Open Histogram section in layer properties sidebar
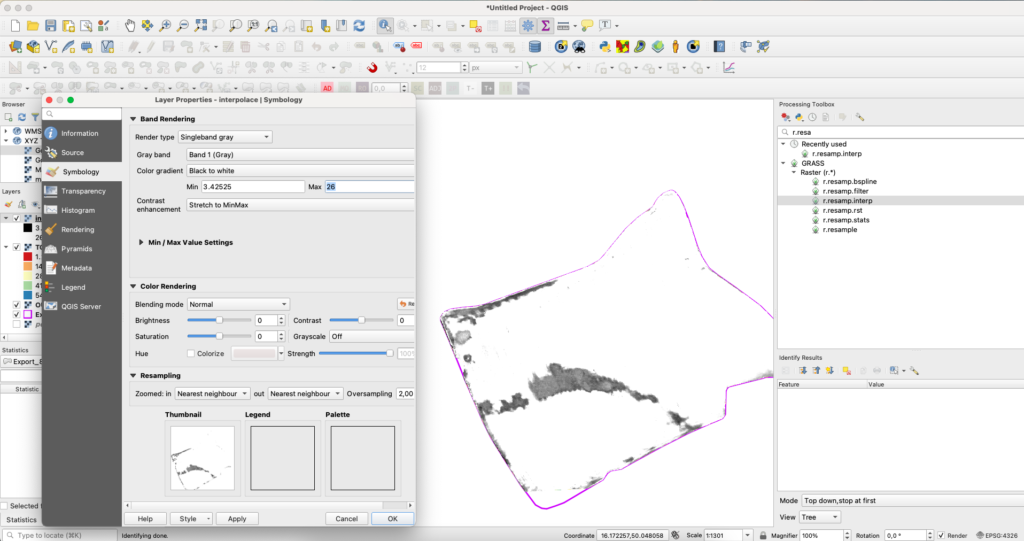The width and height of the screenshot is (1024, 541). coord(78,210)
